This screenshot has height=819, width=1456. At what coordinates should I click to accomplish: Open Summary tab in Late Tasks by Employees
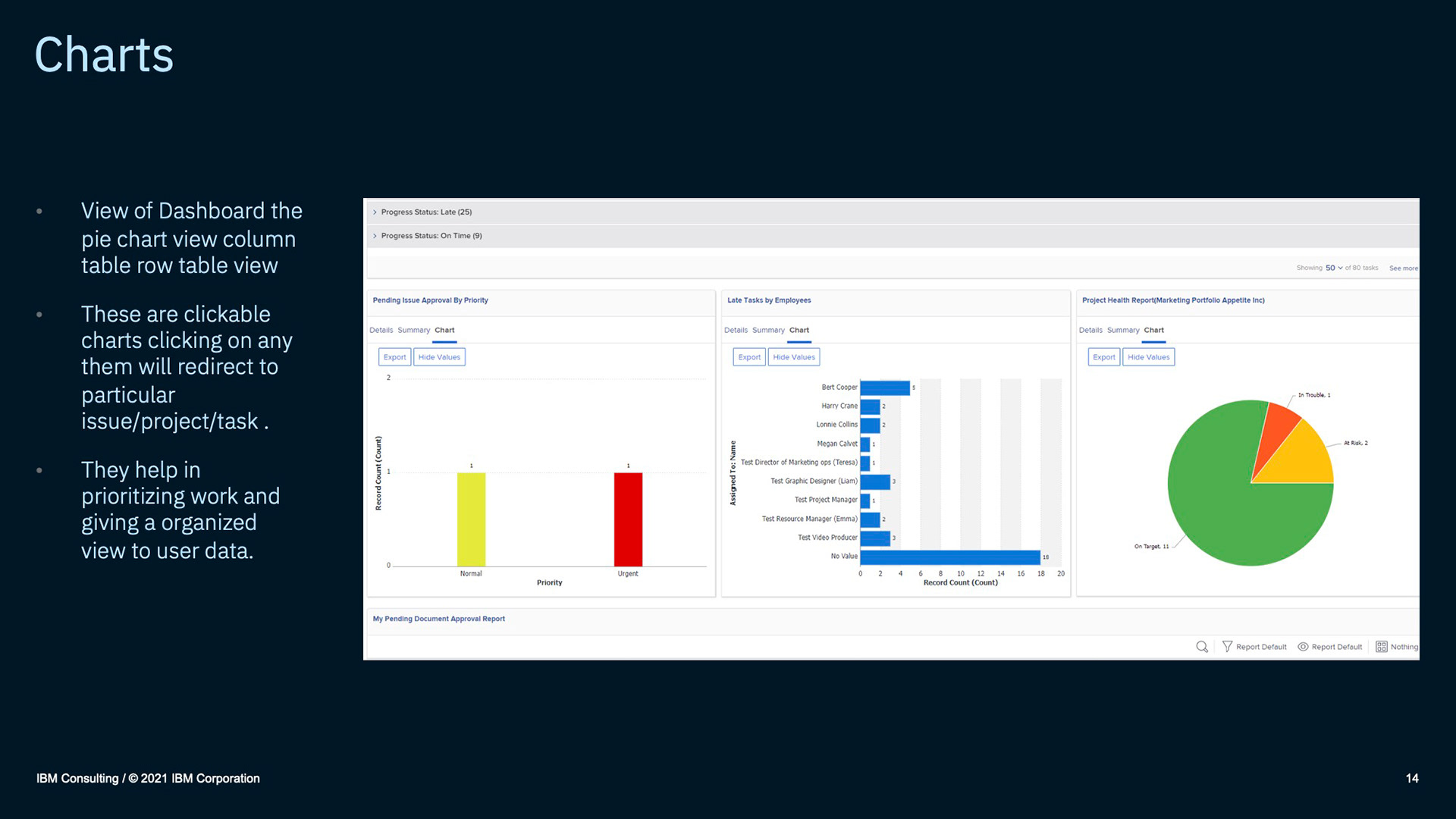pyautogui.click(x=768, y=330)
